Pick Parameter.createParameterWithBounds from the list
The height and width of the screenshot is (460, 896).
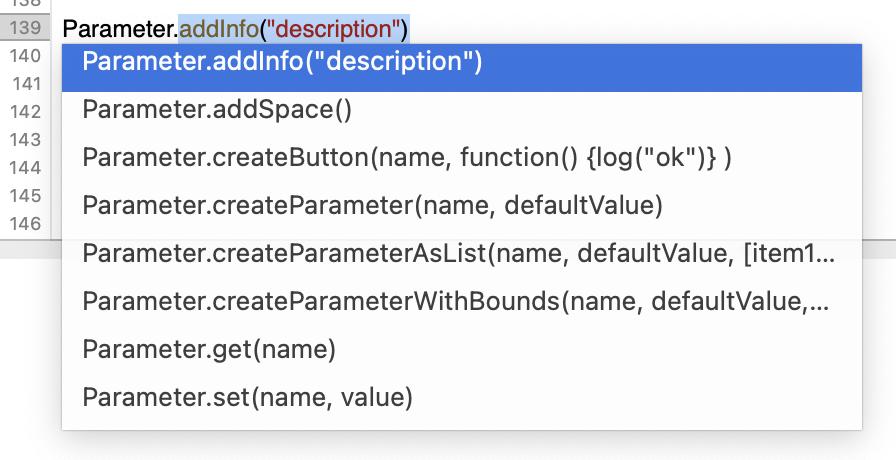tap(458, 302)
